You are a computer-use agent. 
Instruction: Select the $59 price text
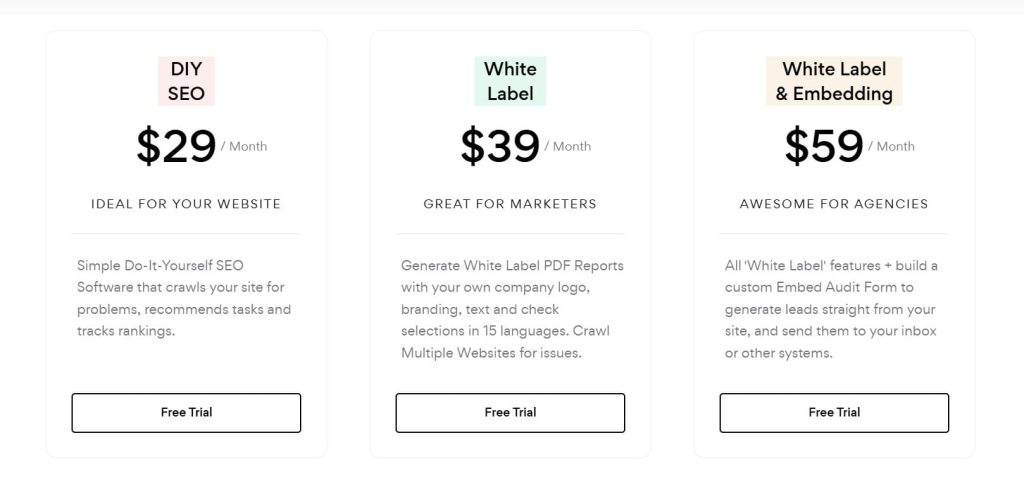(x=824, y=146)
